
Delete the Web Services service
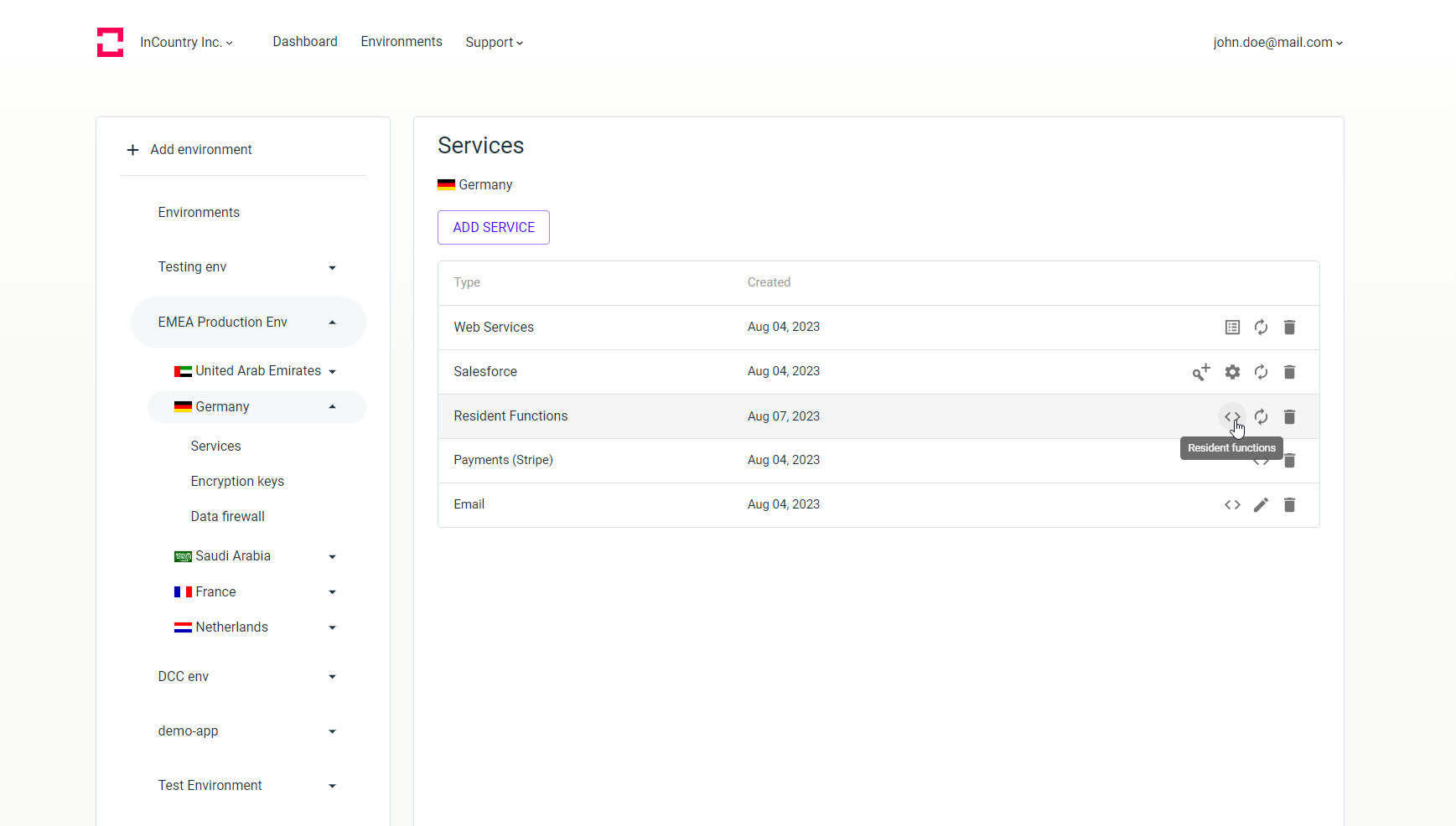tap(1289, 328)
